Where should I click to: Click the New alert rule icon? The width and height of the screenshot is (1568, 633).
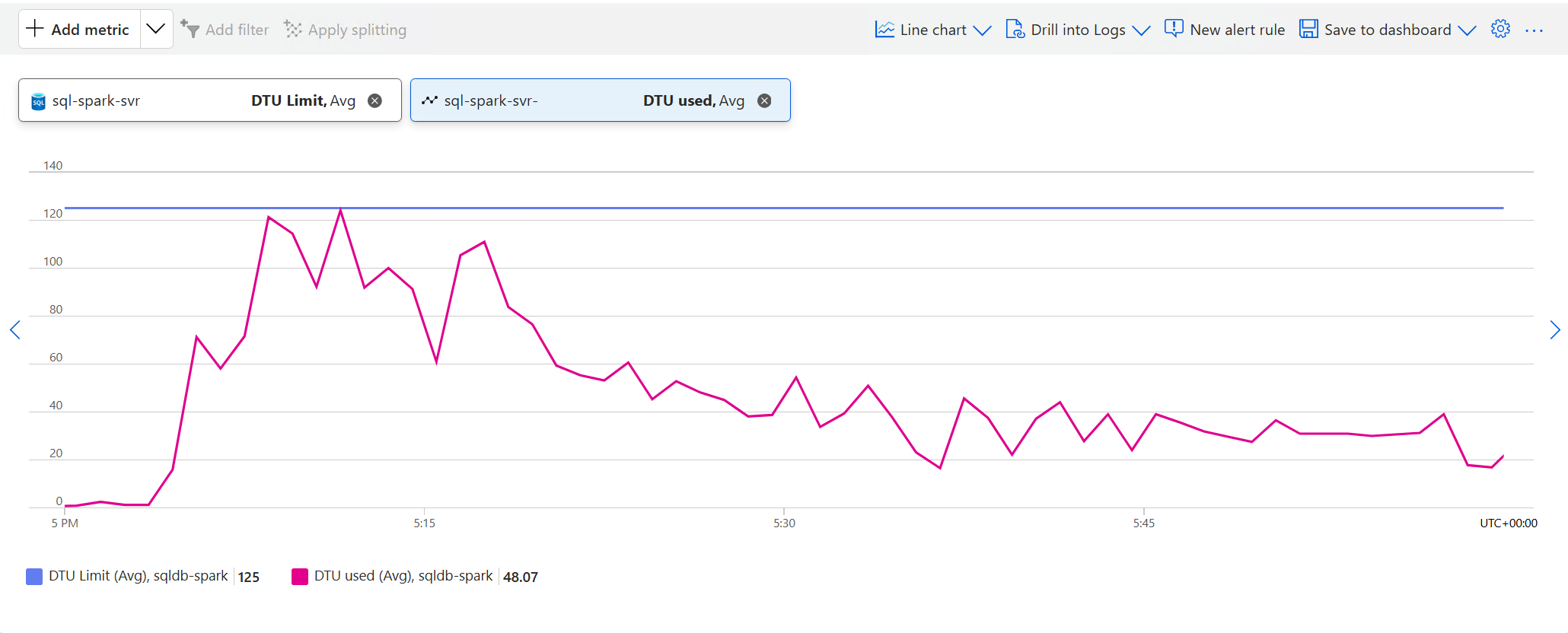[x=1174, y=29]
